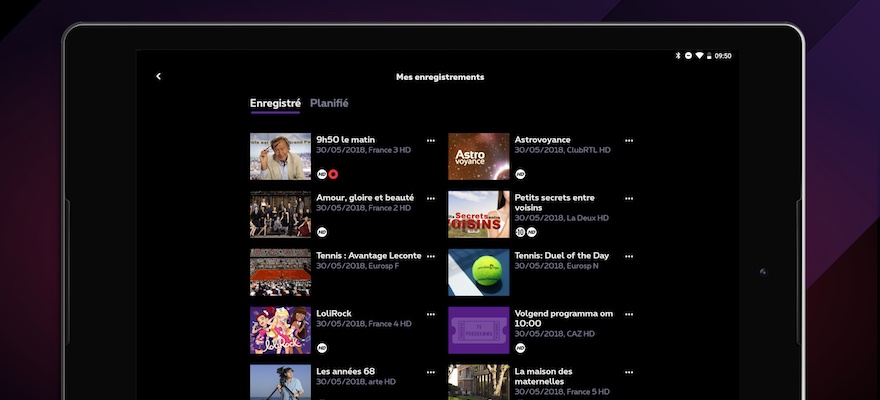Go back using the back arrow
This screenshot has width=880, height=400.
coord(158,76)
